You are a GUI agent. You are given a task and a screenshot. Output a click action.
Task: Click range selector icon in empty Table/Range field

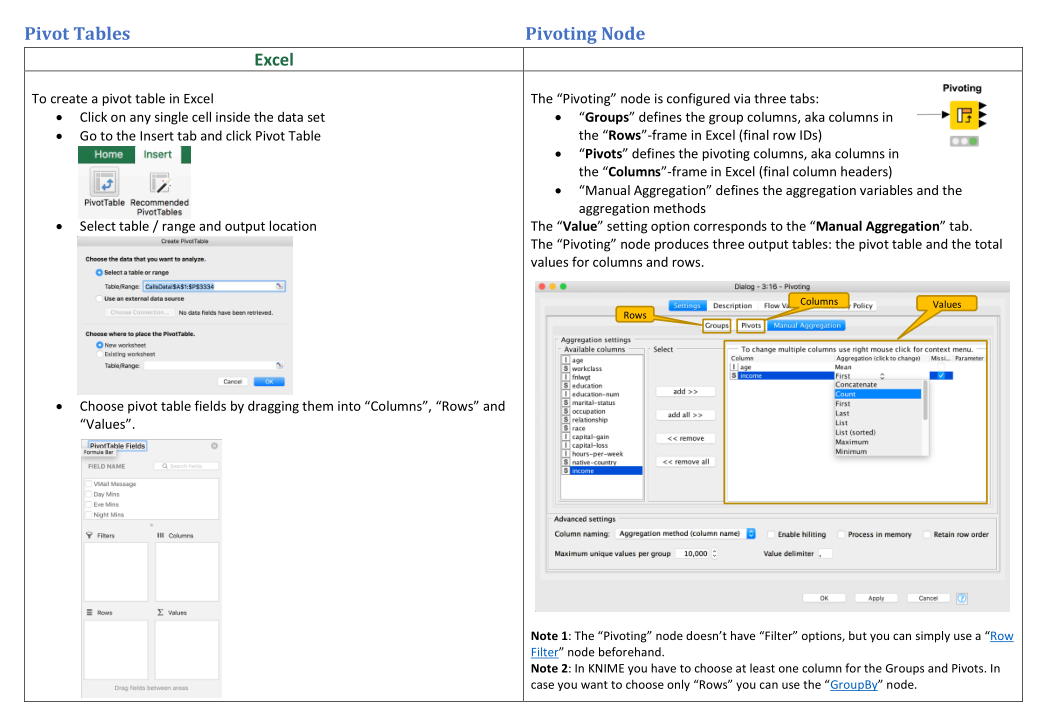[x=279, y=365]
